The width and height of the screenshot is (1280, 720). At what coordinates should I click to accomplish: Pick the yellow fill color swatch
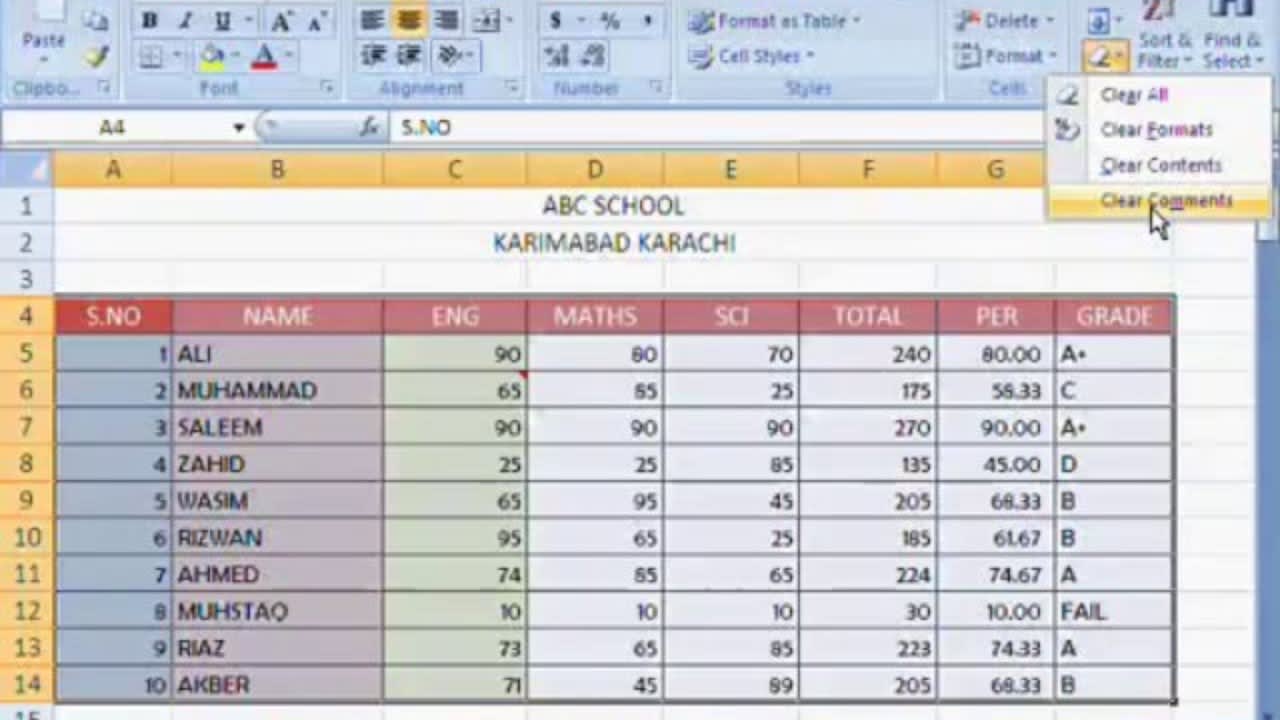(x=213, y=56)
